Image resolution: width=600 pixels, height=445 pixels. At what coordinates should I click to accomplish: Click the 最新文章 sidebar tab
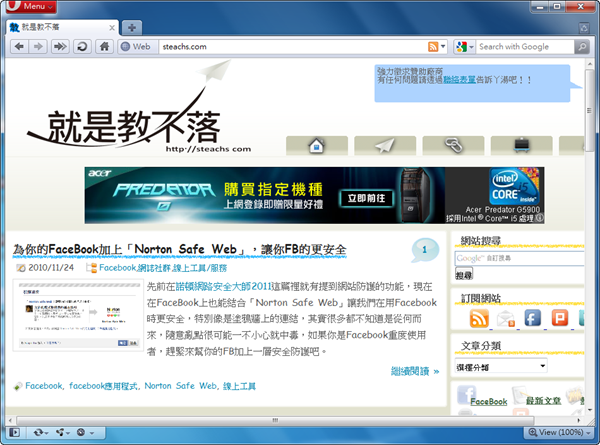[543, 401]
